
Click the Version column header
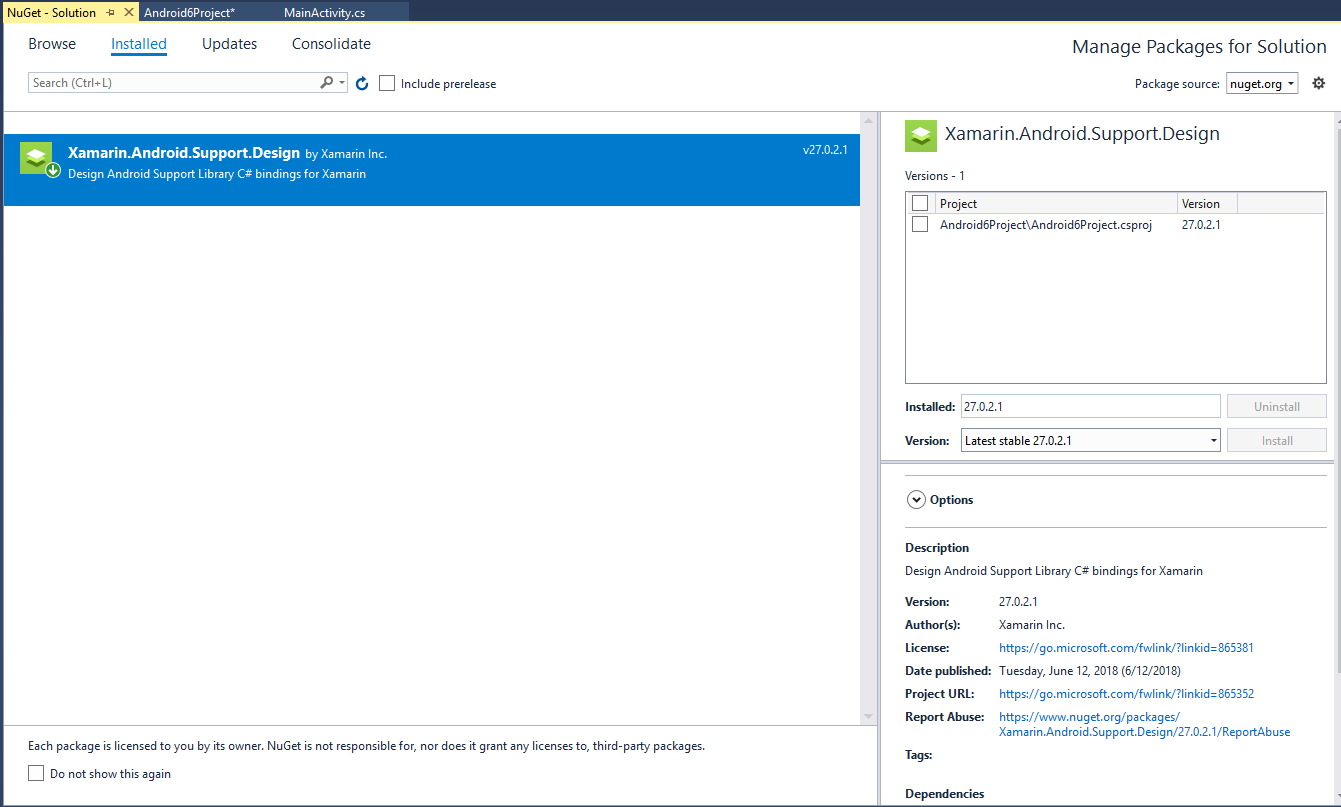1208,203
